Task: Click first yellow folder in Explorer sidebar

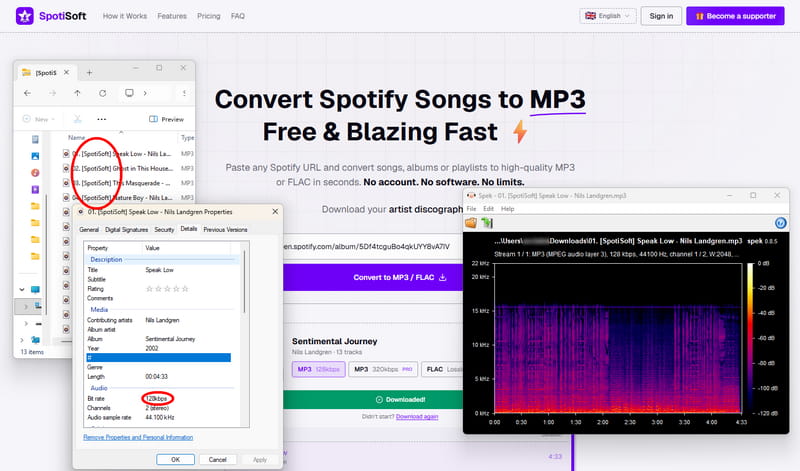Action: (x=35, y=206)
